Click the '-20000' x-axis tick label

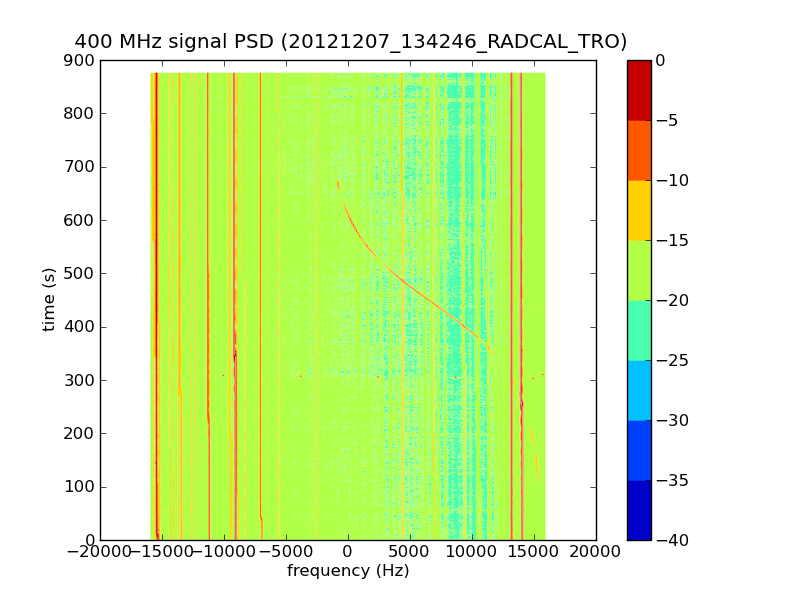100,552
